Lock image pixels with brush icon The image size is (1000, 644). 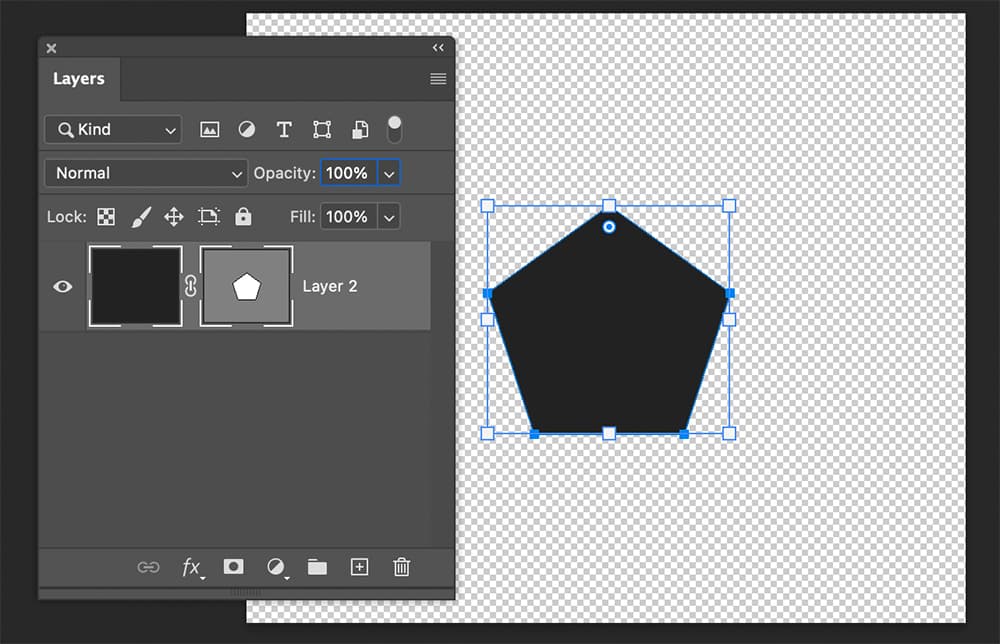click(x=141, y=217)
